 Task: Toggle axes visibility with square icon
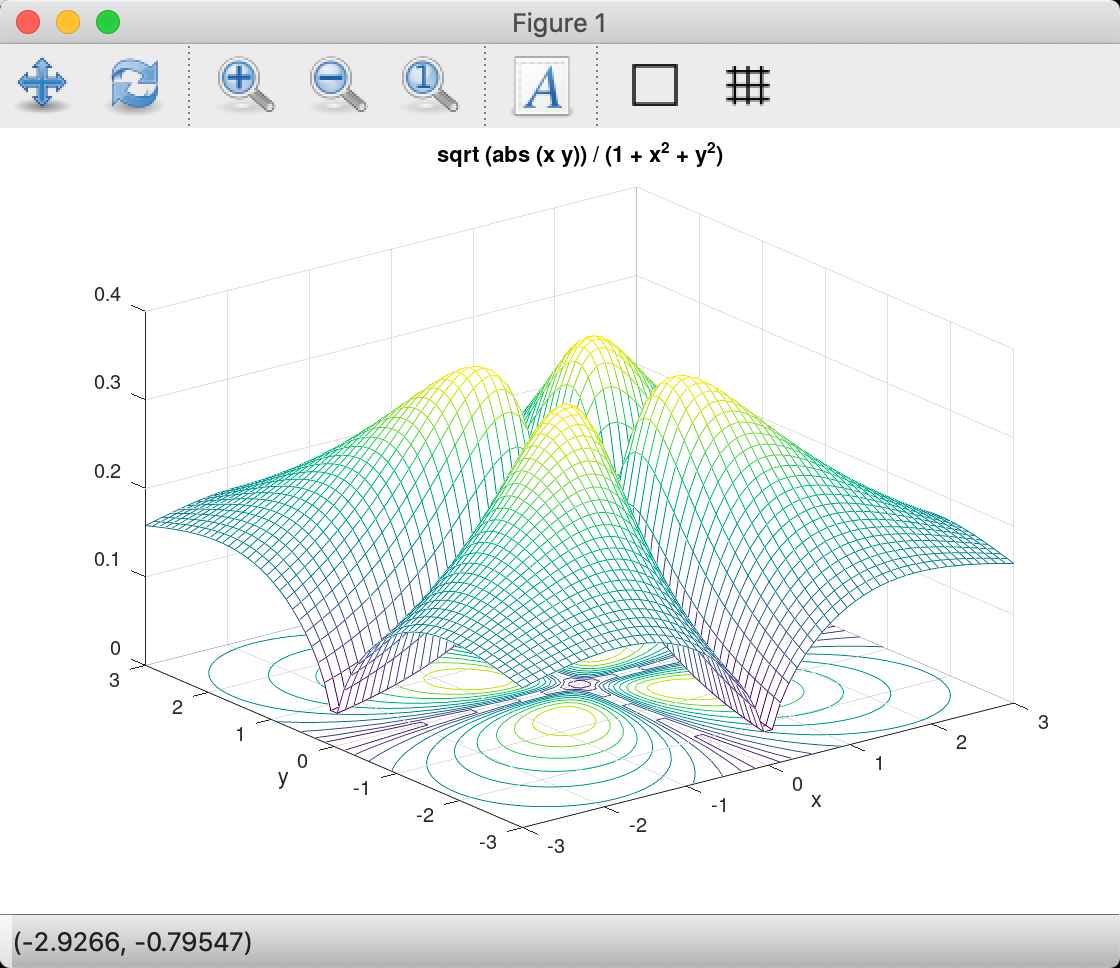[655, 86]
